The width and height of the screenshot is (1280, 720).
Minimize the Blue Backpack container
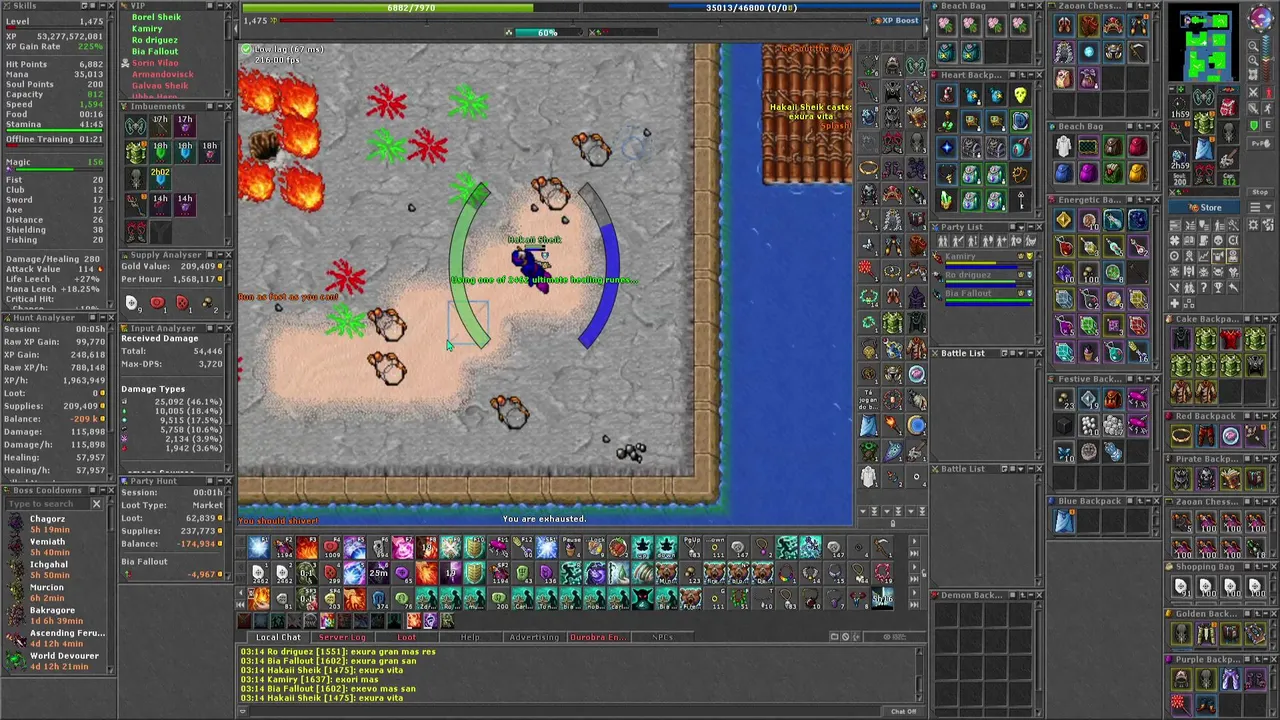tap(1148, 501)
